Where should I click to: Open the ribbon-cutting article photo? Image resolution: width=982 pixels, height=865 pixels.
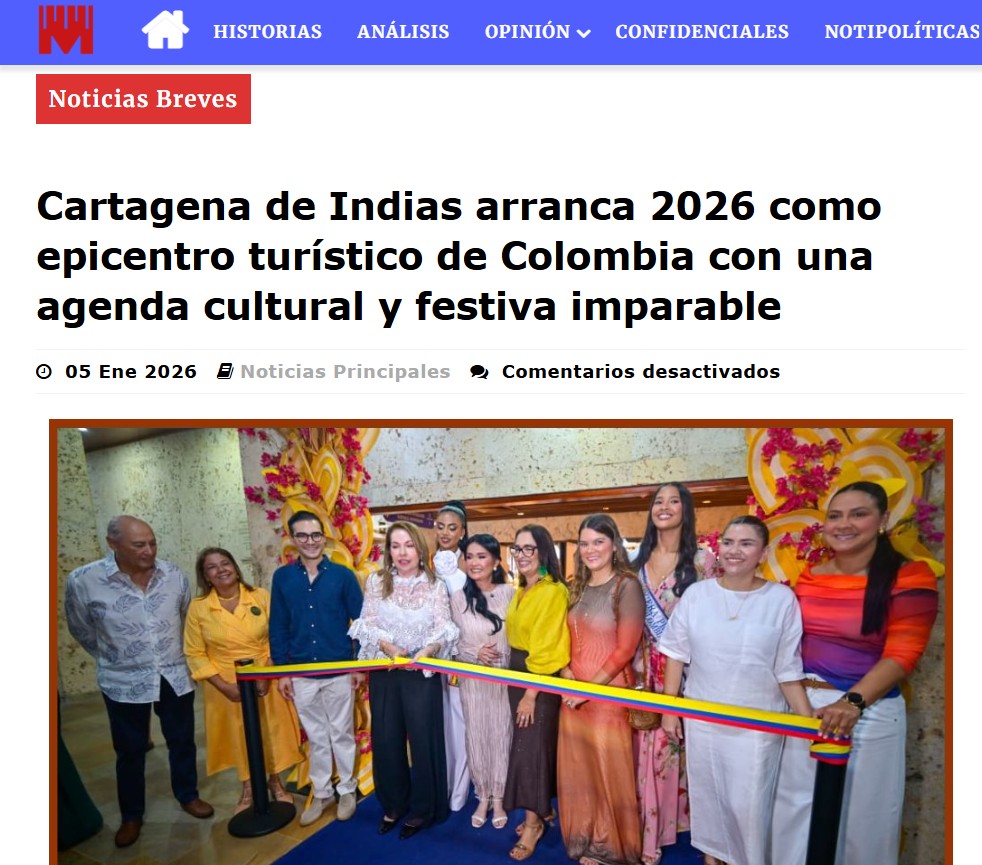(501, 642)
